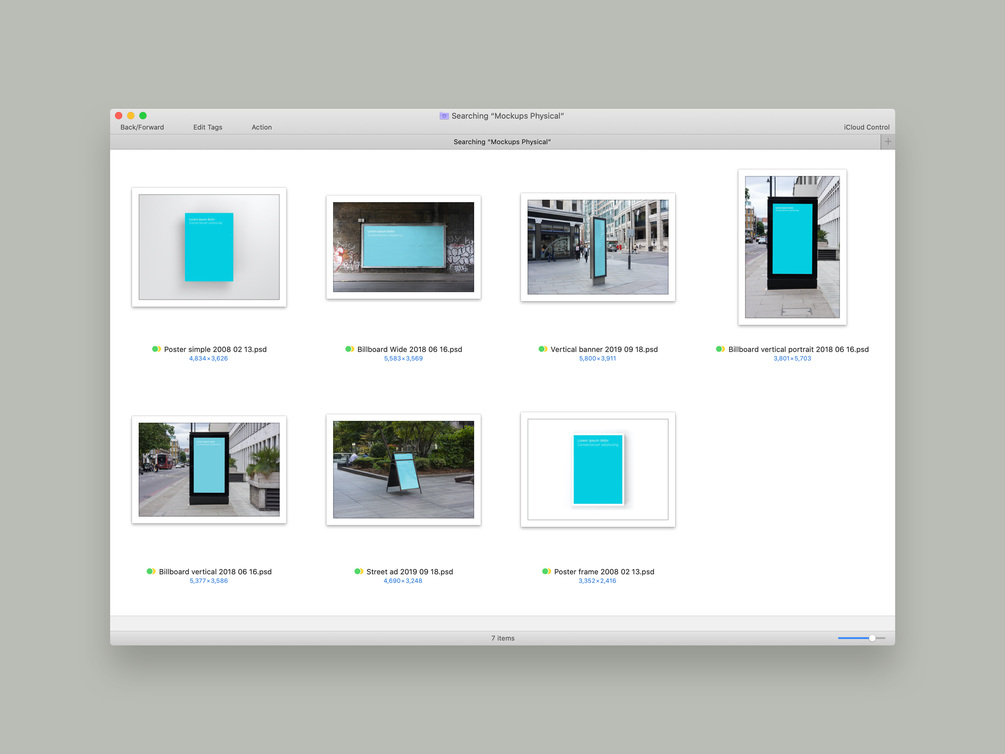Open the Edit Tags toolbar item
1005x754 pixels.
click(208, 127)
